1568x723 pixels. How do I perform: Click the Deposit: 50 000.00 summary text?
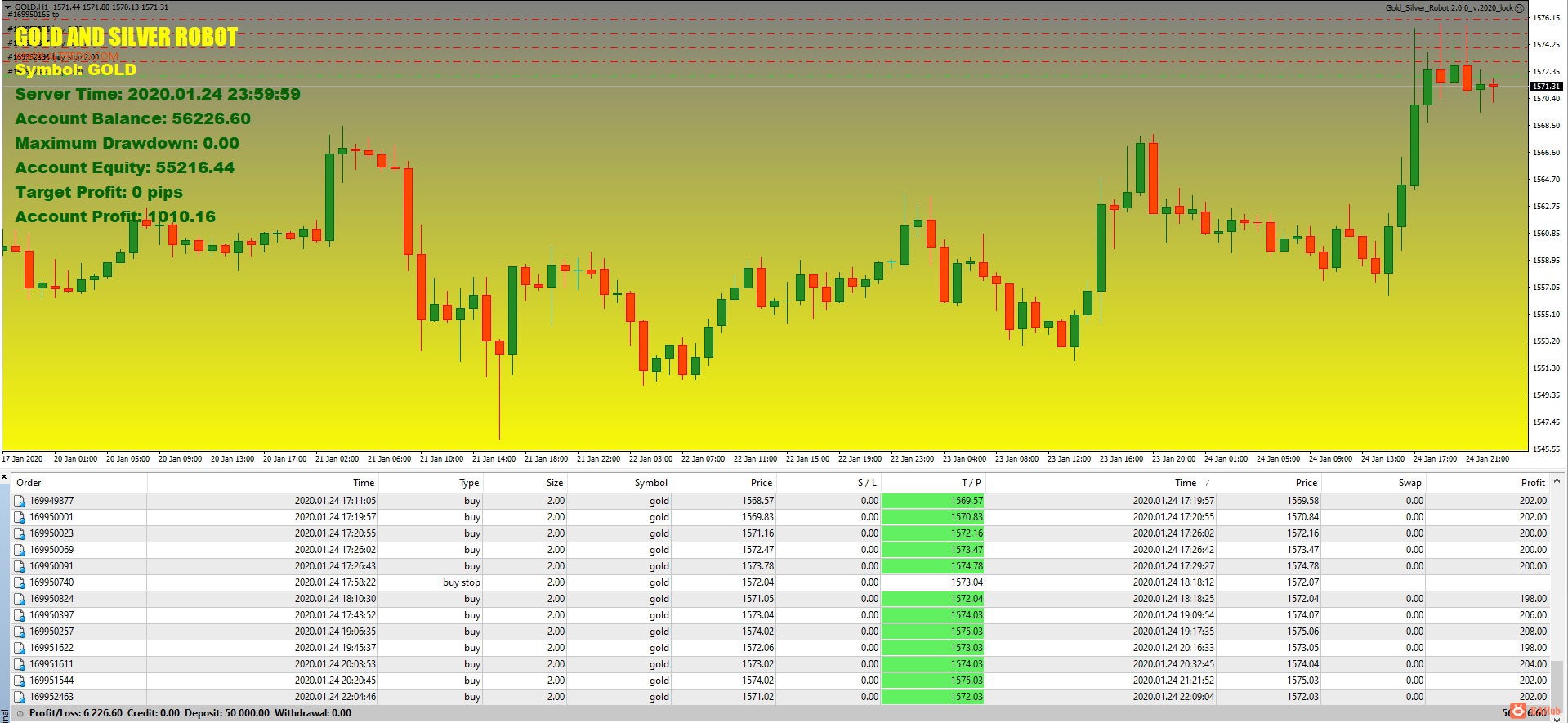[227, 713]
